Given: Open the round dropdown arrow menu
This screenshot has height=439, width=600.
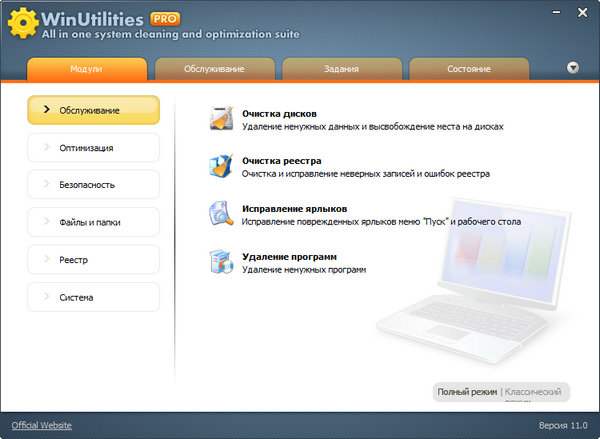Looking at the screenshot, I should click(x=573, y=69).
